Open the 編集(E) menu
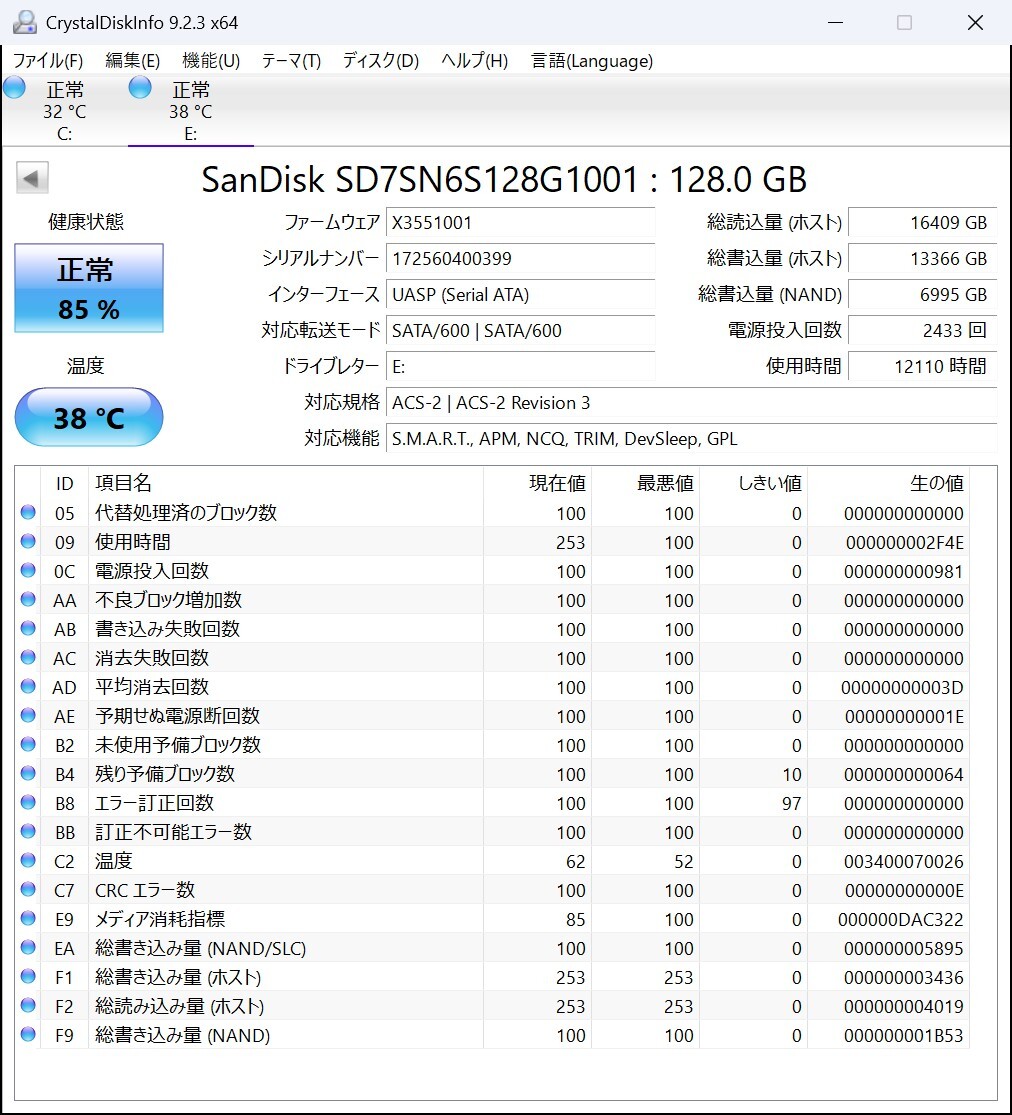Screen dimensions: 1012x1115 [132, 60]
